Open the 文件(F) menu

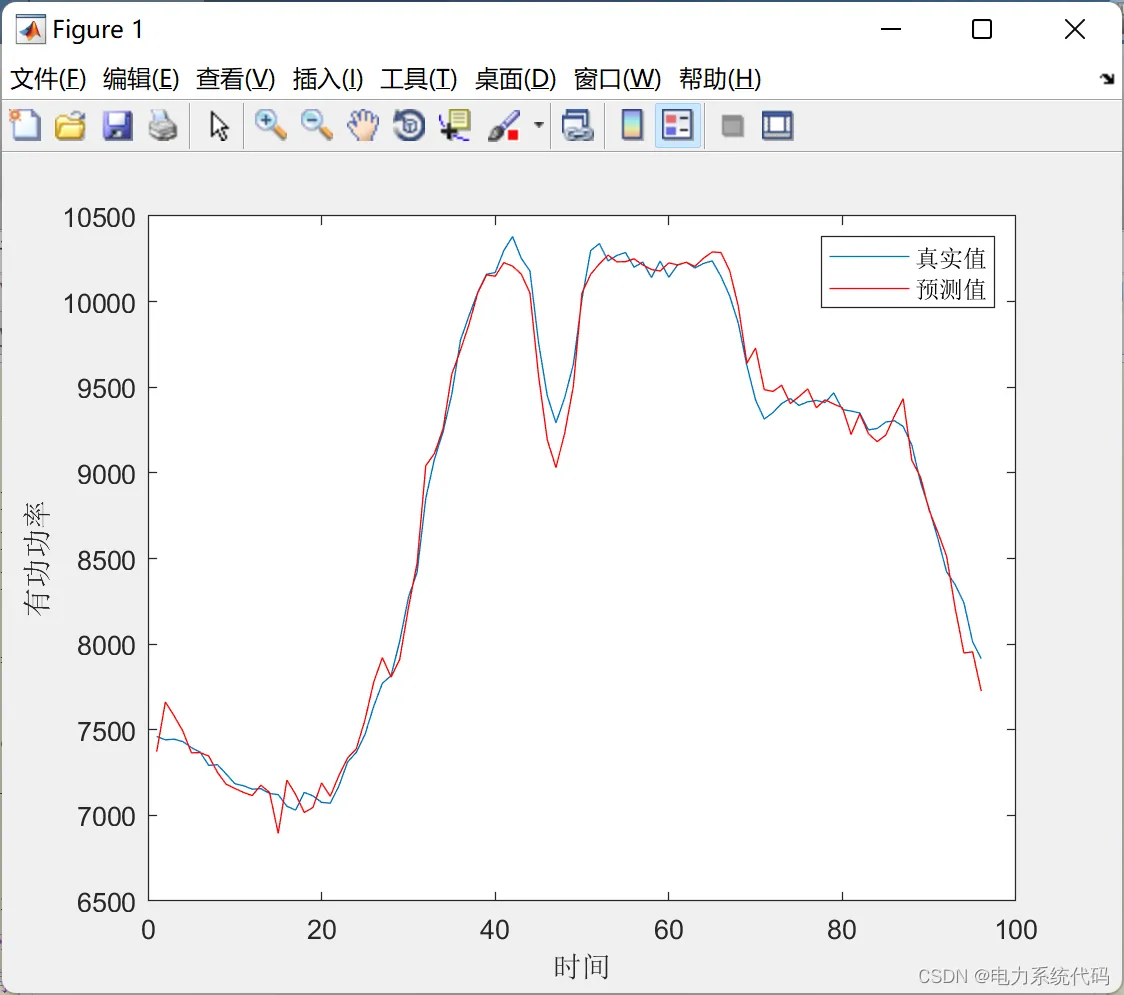(x=48, y=79)
